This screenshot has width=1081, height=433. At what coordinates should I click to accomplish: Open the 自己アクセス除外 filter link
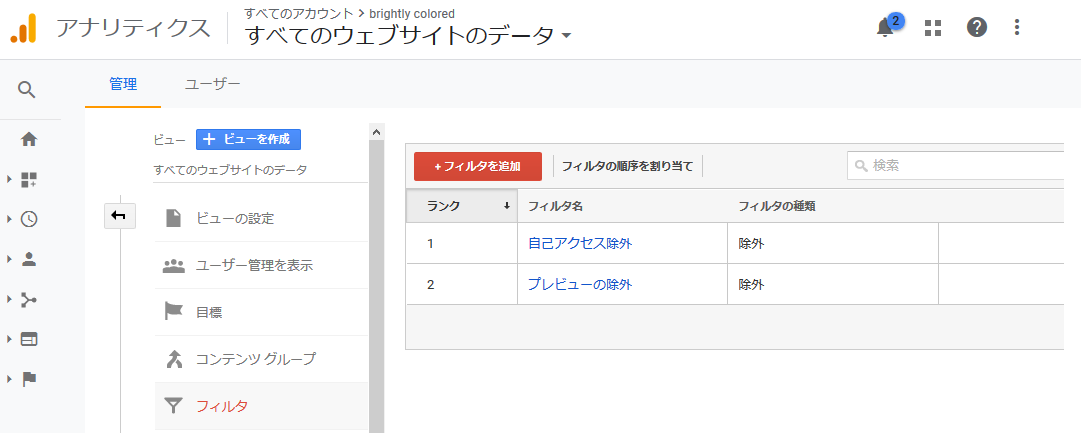[x=580, y=243]
